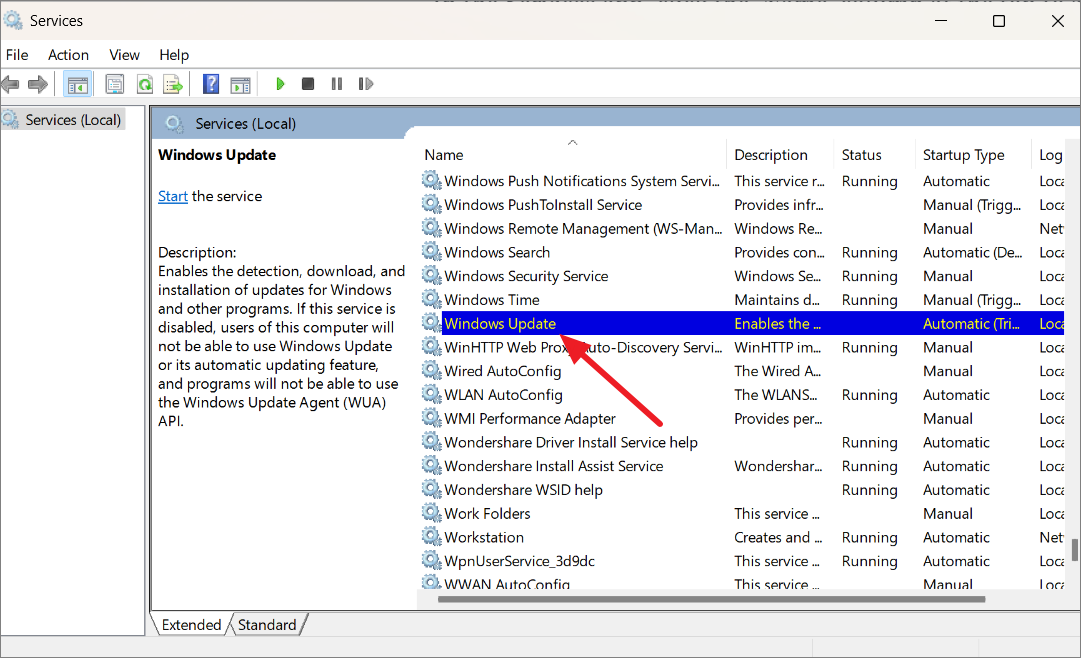This screenshot has height=658, width=1081.
Task: Click the Back arrow toolbar icon
Action: 10,84
